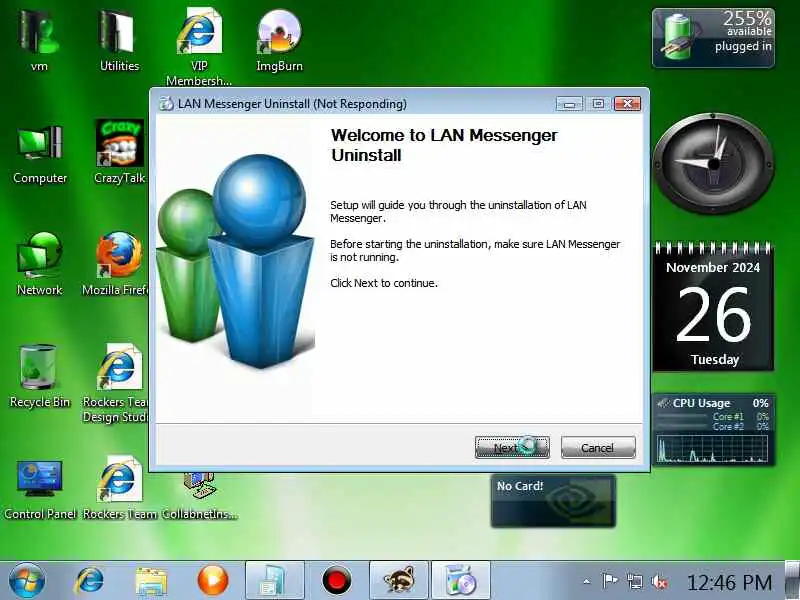Open the Windows Start menu
800x600 pixels.
click(27, 581)
